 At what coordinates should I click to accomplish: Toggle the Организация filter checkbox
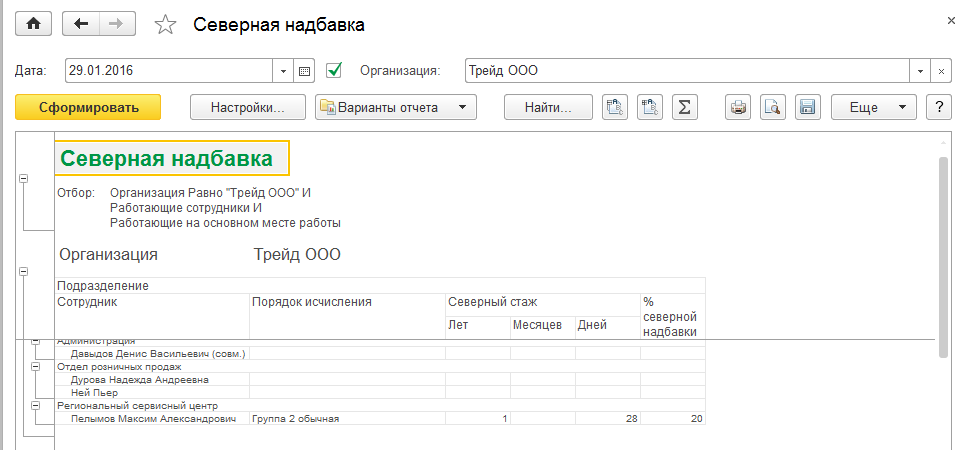(x=334, y=70)
